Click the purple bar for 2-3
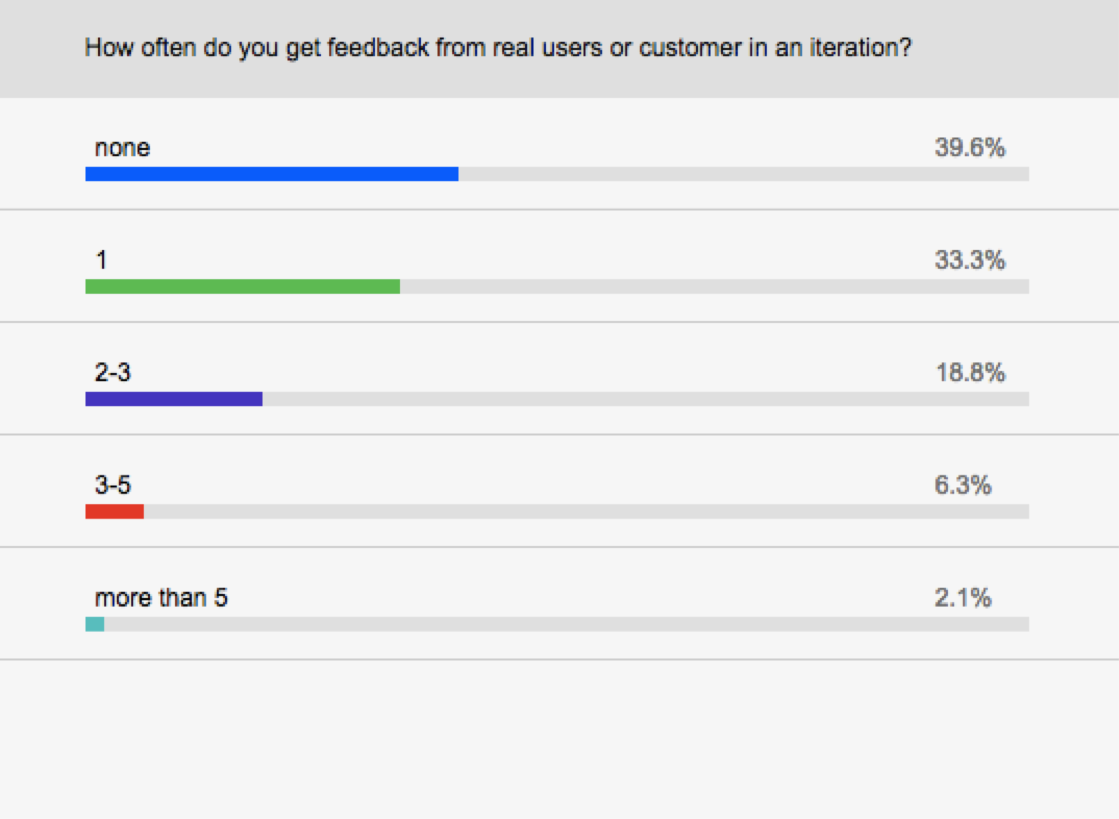Image resolution: width=1119 pixels, height=819 pixels. tap(173, 399)
